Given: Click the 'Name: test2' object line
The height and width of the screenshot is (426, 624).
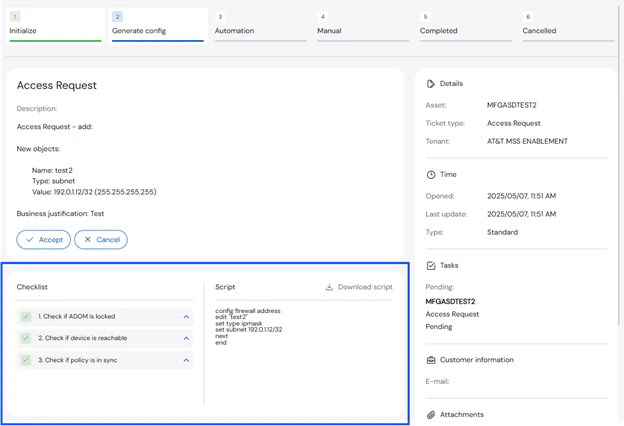Looking at the screenshot, I should (52, 170).
